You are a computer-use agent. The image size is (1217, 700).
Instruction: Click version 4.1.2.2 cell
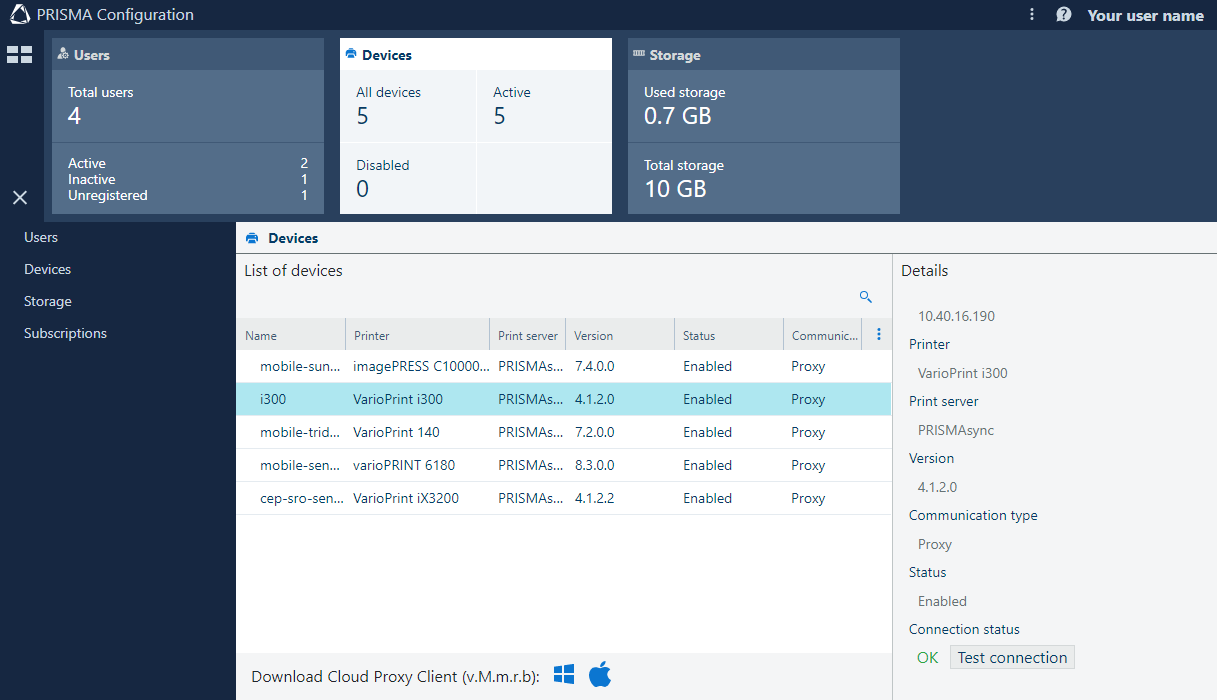tap(595, 498)
